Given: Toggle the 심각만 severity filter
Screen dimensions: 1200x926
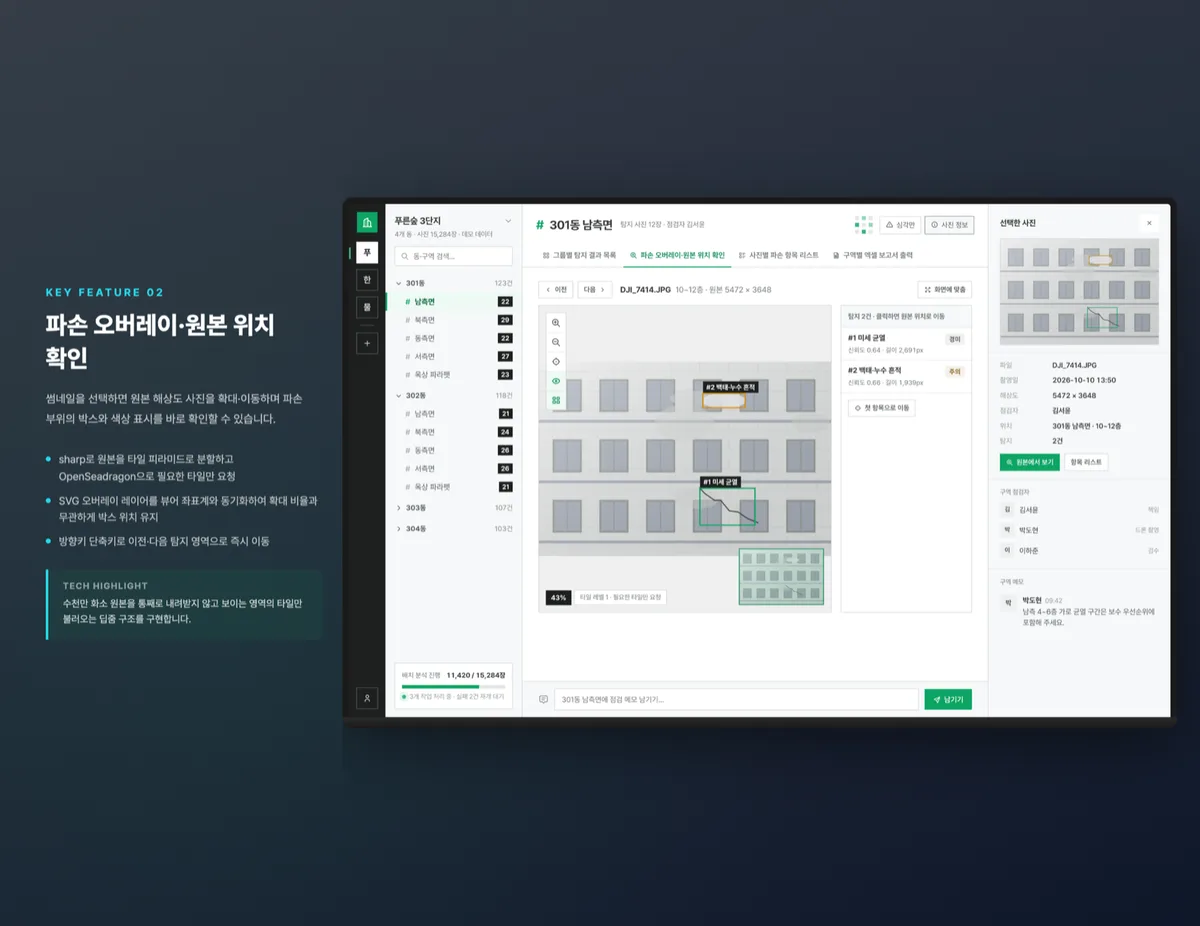Looking at the screenshot, I should point(900,225).
